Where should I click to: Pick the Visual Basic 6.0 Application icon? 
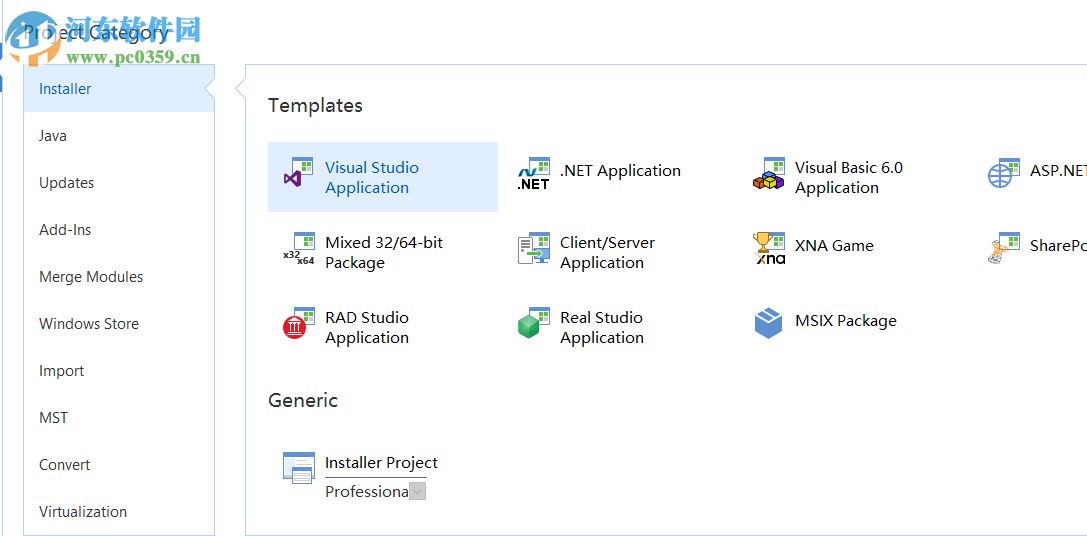769,173
